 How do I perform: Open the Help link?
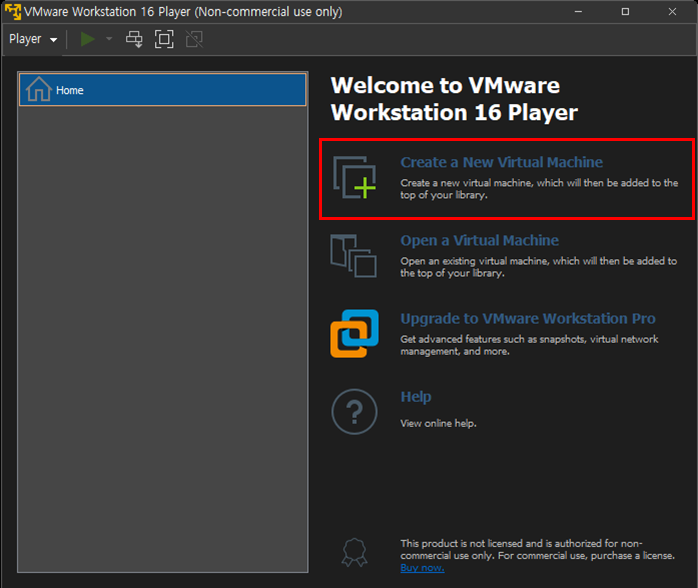click(x=416, y=397)
